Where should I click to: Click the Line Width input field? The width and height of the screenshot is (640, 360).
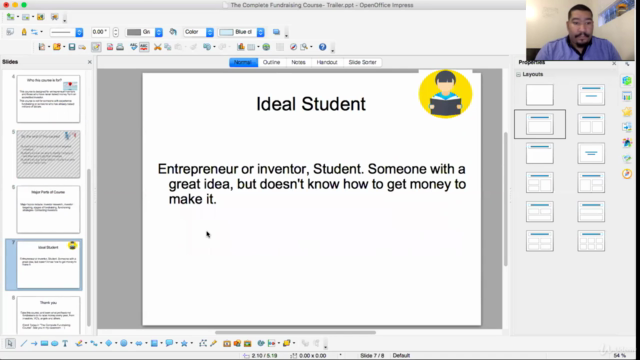pos(101,32)
